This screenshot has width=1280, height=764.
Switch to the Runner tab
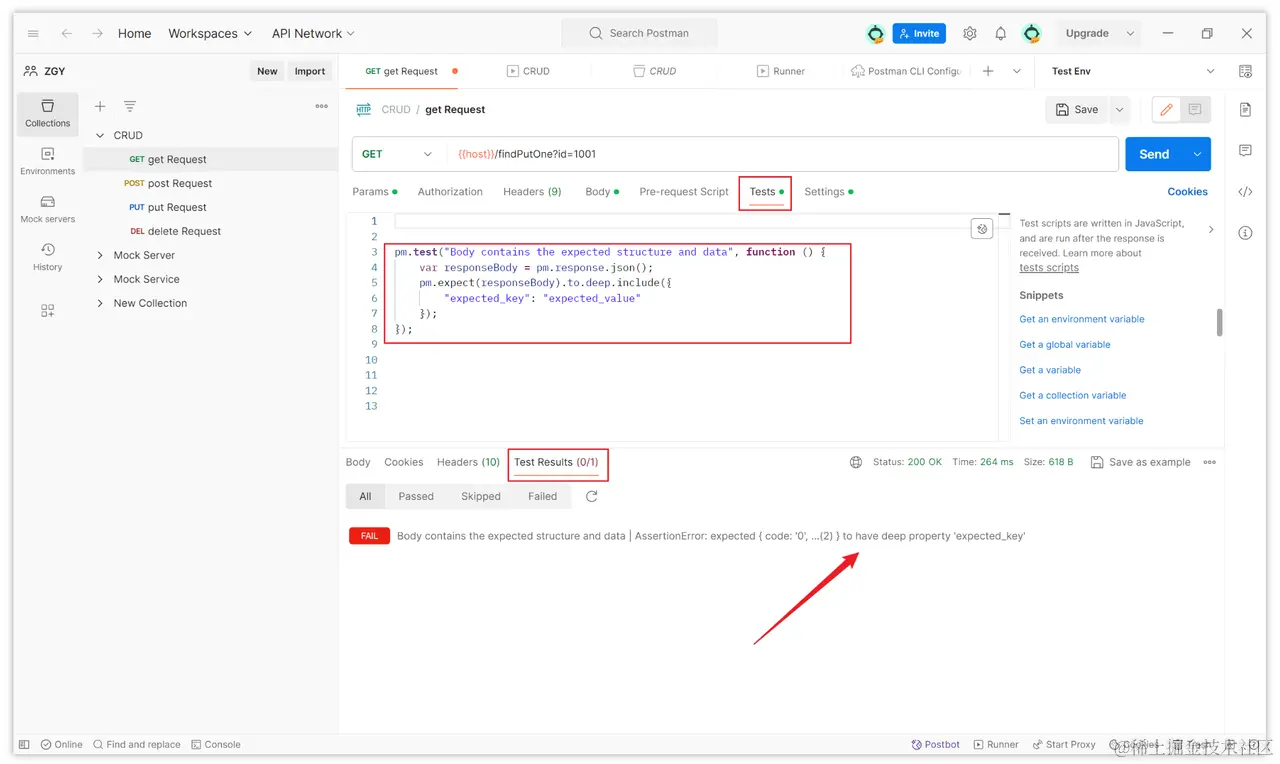click(781, 71)
